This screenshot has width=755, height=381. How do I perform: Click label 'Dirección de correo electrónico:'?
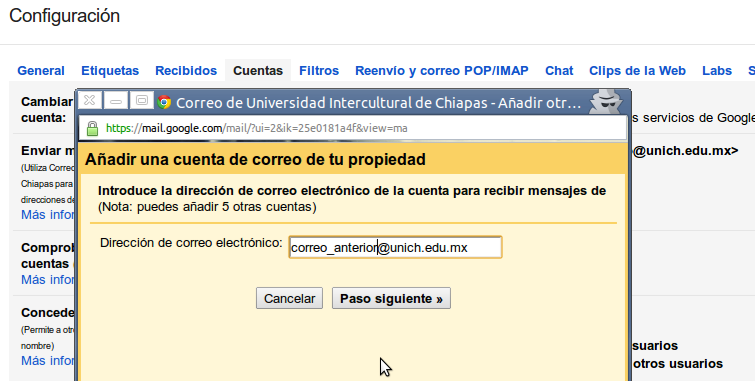(x=191, y=243)
